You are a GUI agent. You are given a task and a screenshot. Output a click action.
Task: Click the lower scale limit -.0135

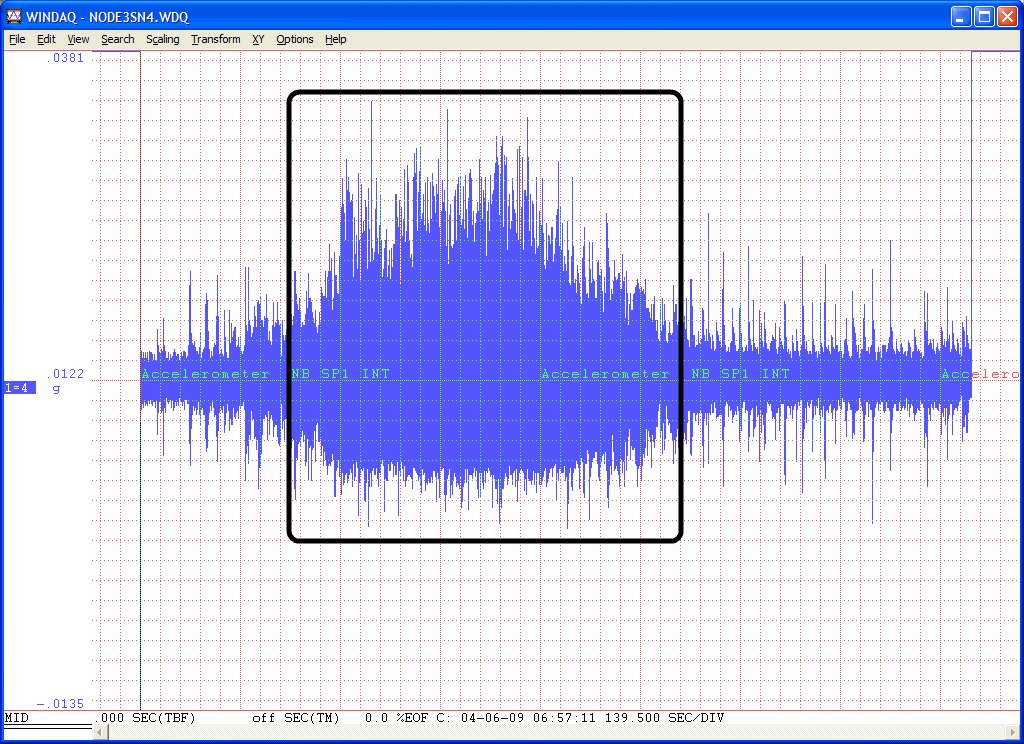[x=60, y=704]
